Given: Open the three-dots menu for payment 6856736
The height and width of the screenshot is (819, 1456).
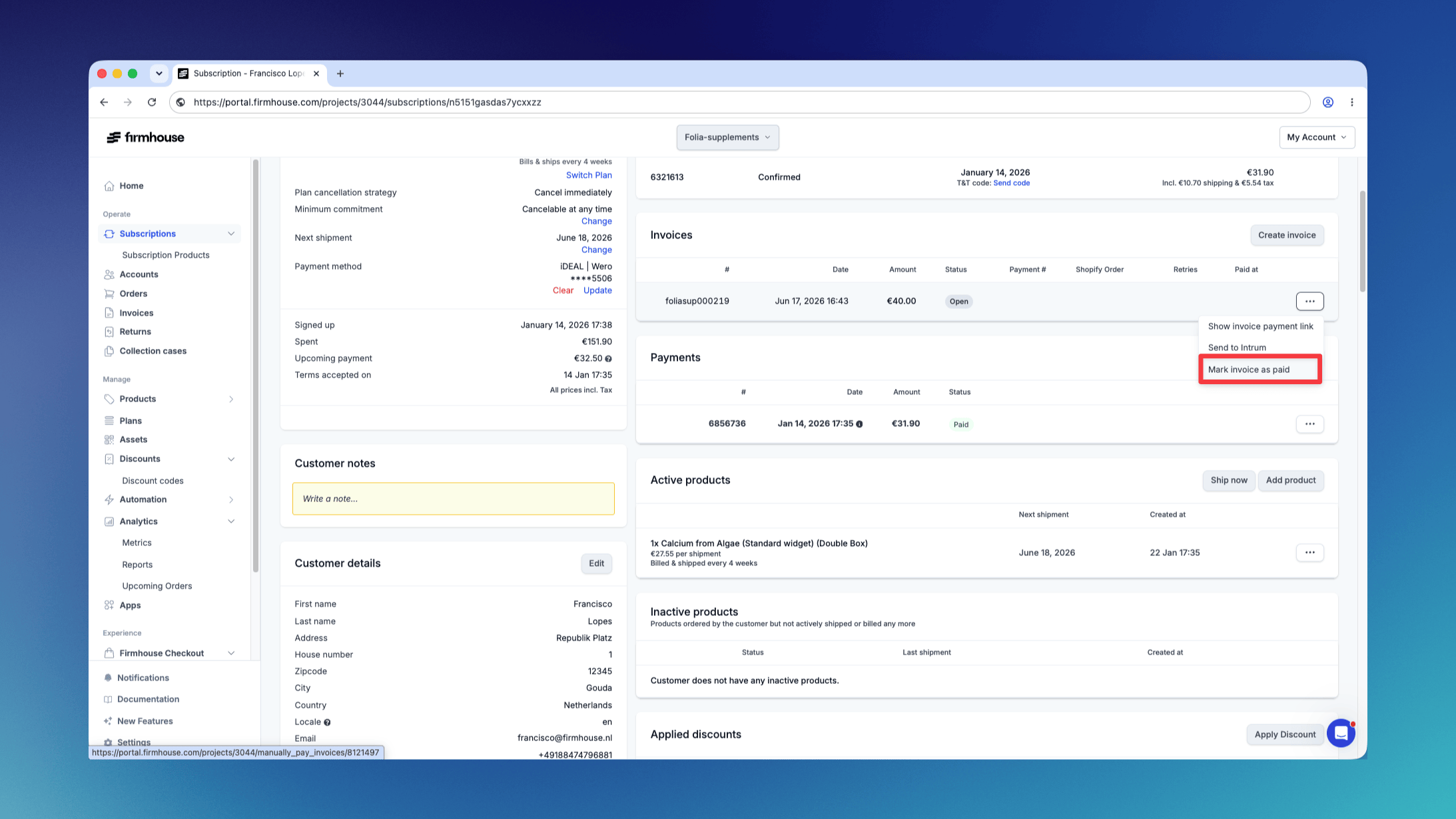Looking at the screenshot, I should pyautogui.click(x=1309, y=424).
